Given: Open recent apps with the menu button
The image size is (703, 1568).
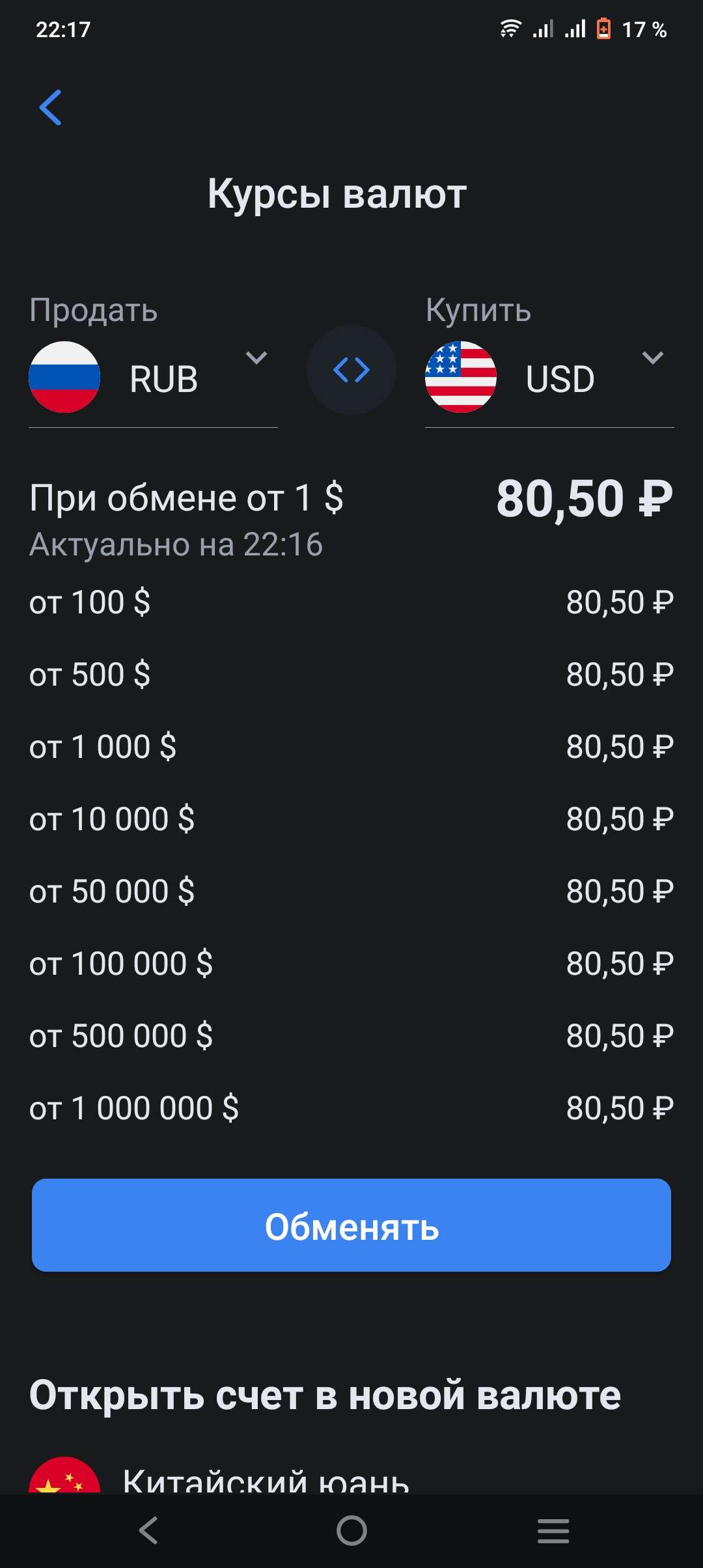Looking at the screenshot, I should coord(553,1530).
